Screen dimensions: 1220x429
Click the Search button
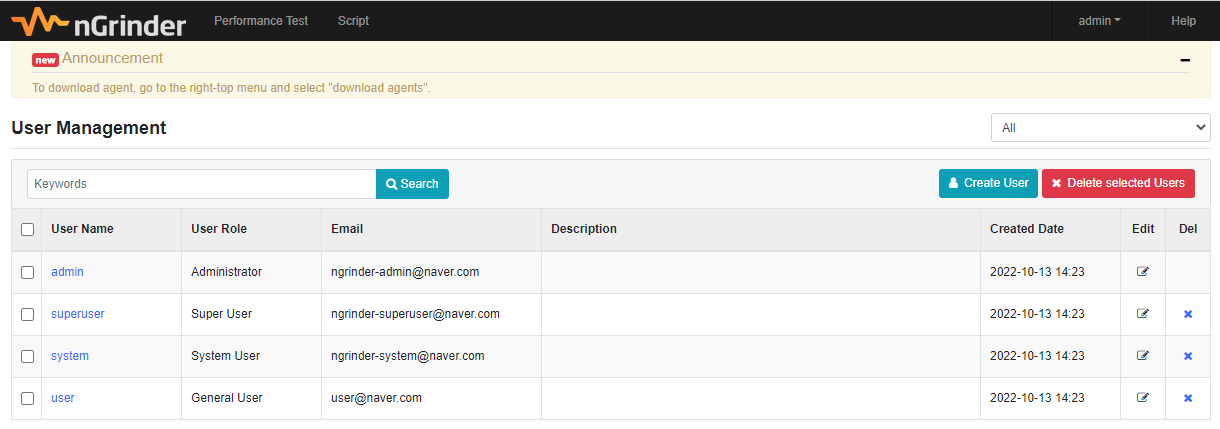(412, 184)
